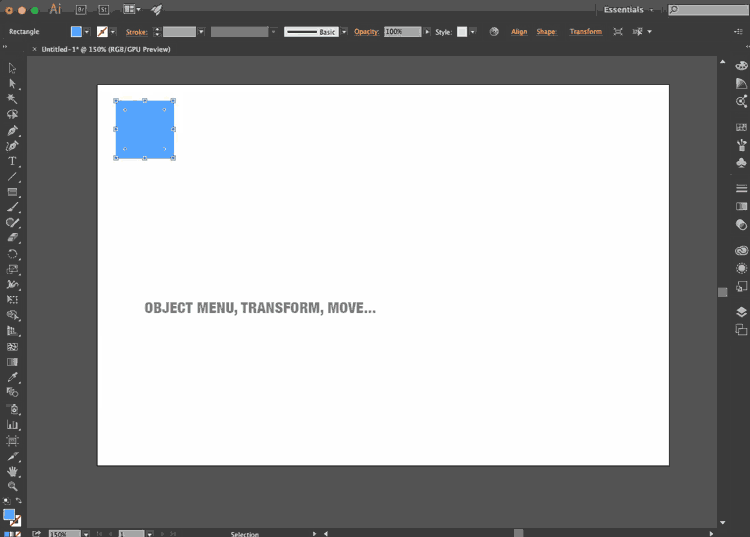Select the Zoom tool

tap(12, 486)
